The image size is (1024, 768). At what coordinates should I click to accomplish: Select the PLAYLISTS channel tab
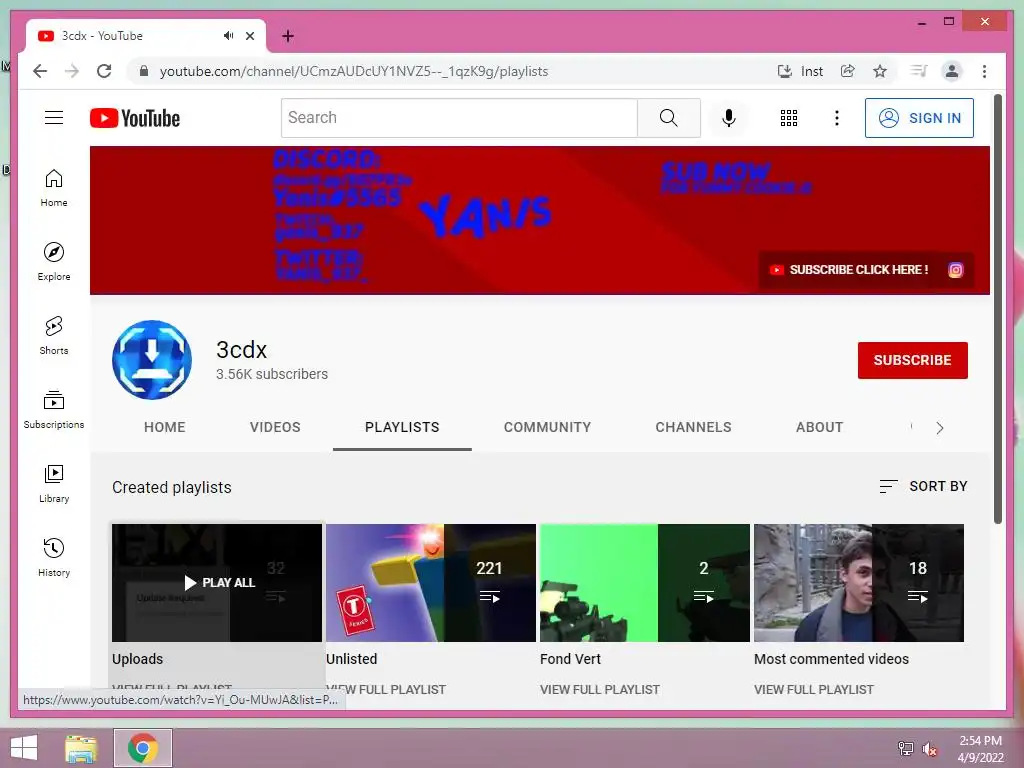tap(402, 427)
